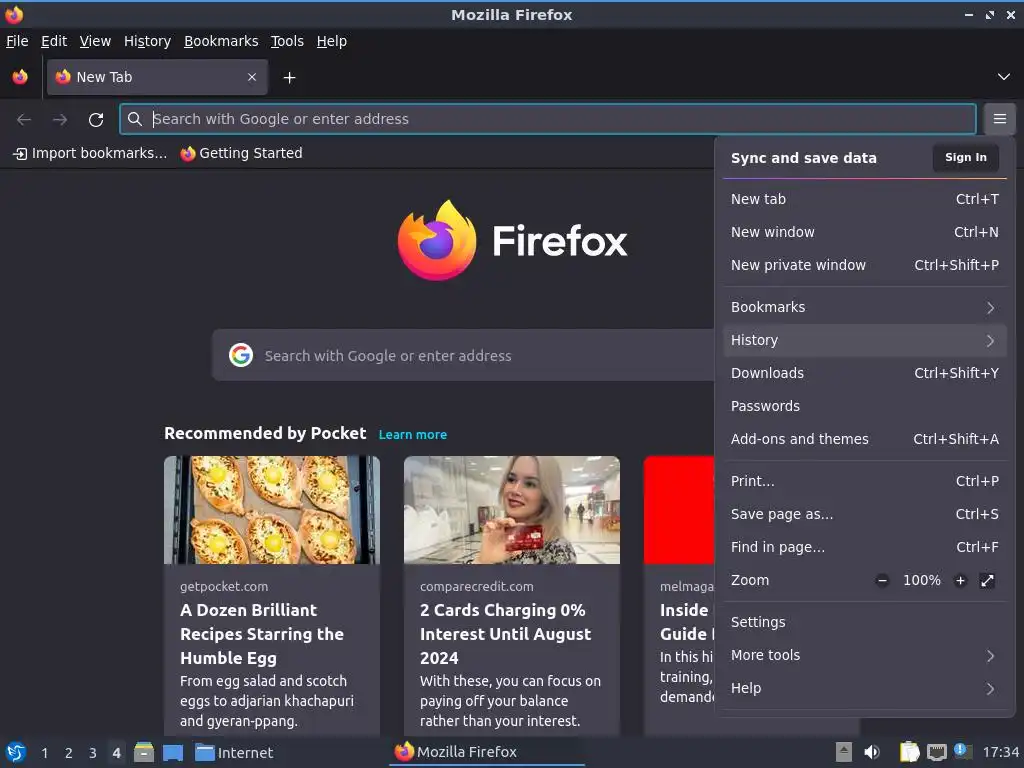Expand the Bookmarks submenu
The width and height of the screenshot is (1024, 768).
coord(865,307)
